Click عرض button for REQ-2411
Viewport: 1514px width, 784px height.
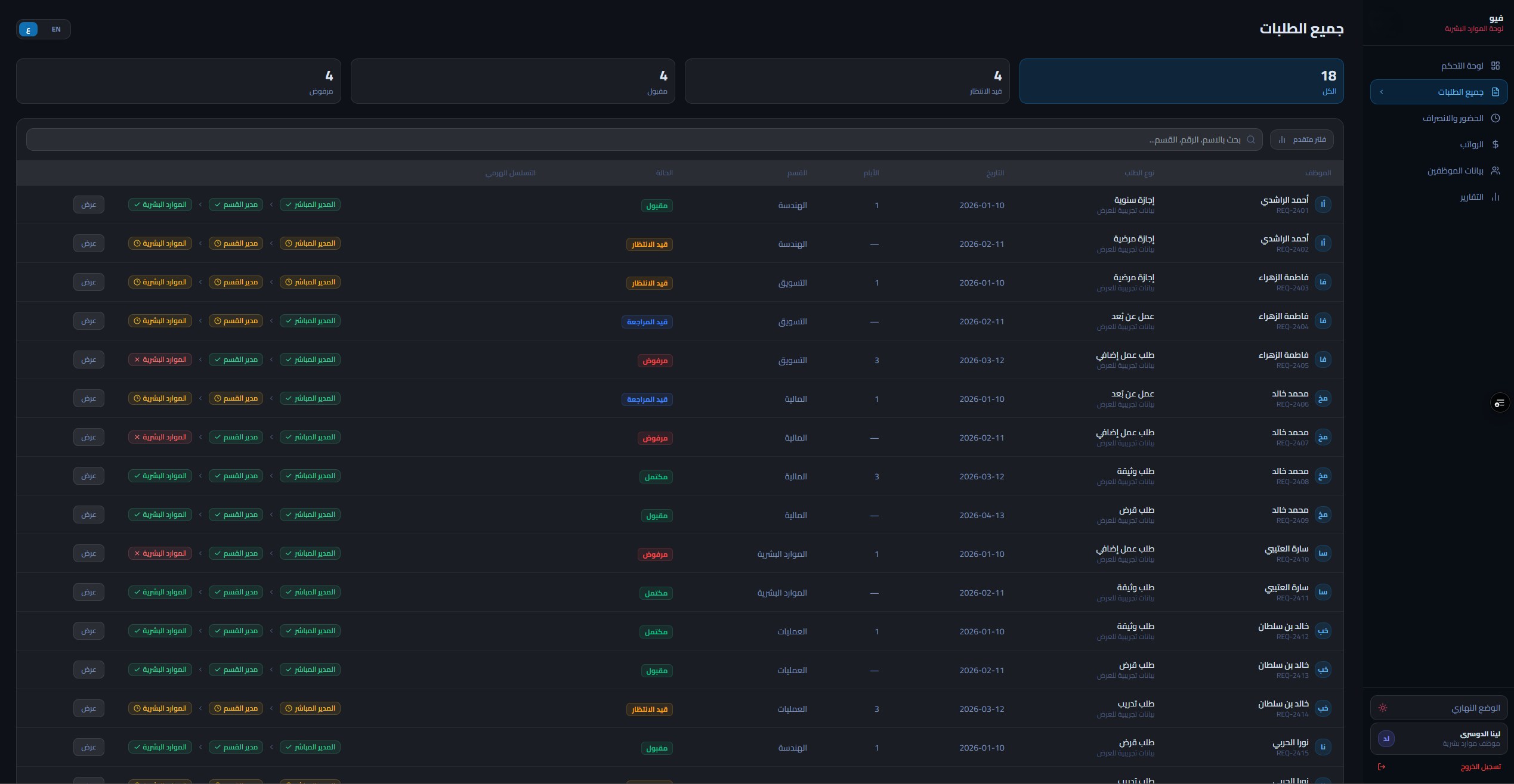pos(89,592)
